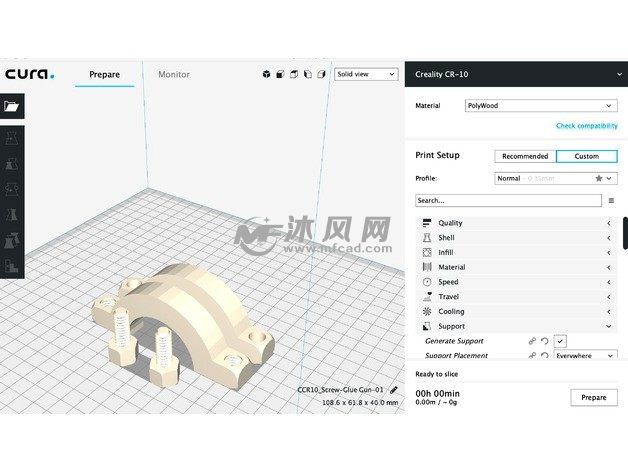Click the link icon for Generate Support
Screen dimensions: 628x472
click(x=532, y=341)
